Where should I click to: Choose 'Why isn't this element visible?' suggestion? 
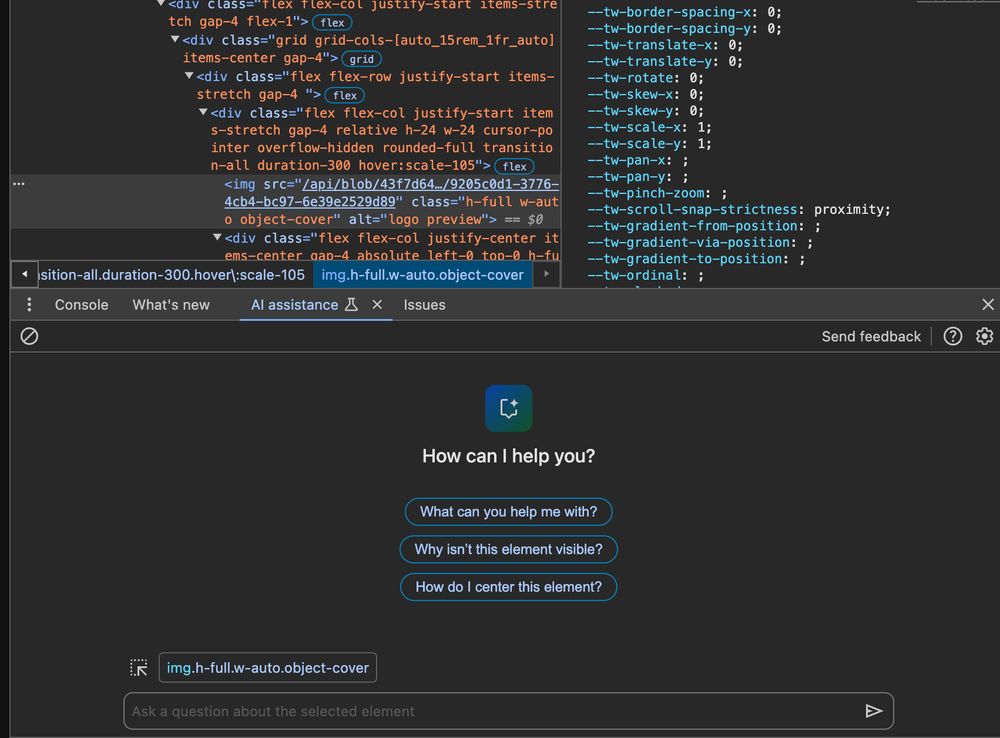click(508, 549)
